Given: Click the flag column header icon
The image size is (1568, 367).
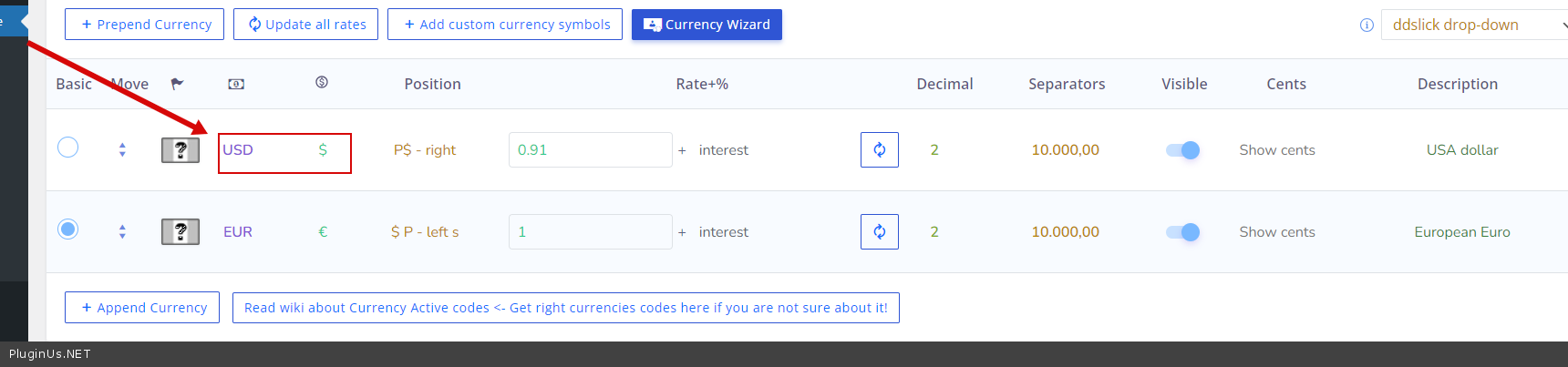Looking at the screenshot, I should tap(177, 84).
